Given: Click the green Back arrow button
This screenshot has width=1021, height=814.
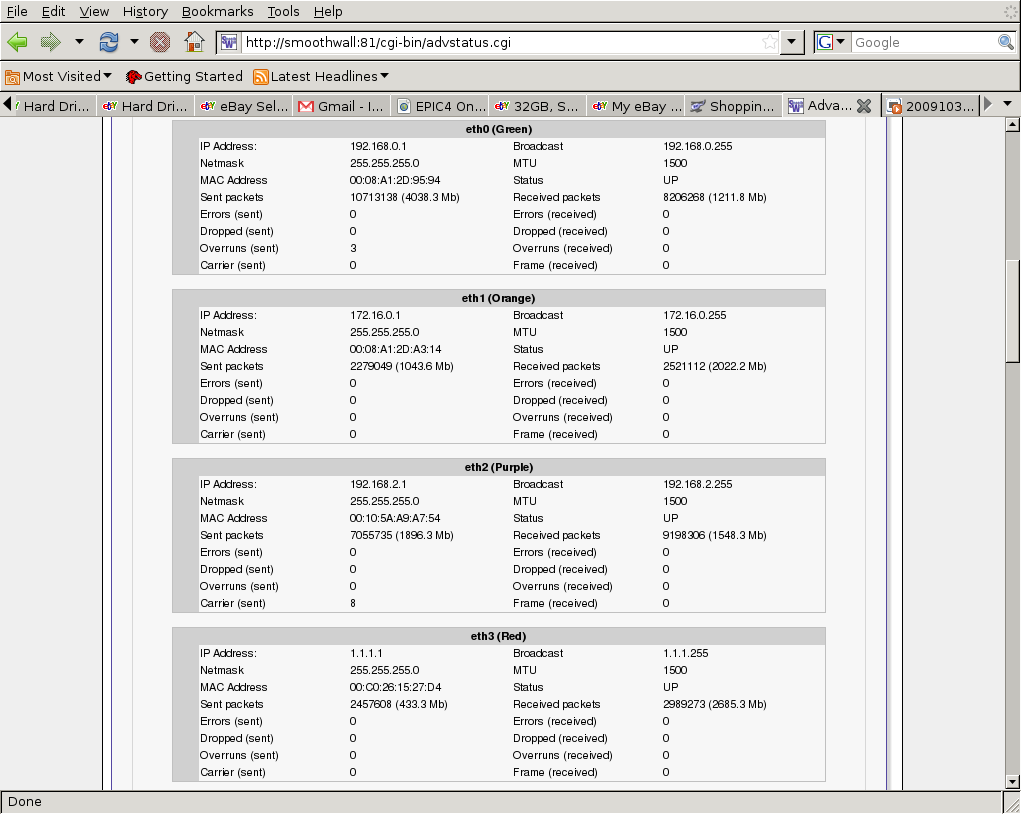Looking at the screenshot, I should pos(17,42).
